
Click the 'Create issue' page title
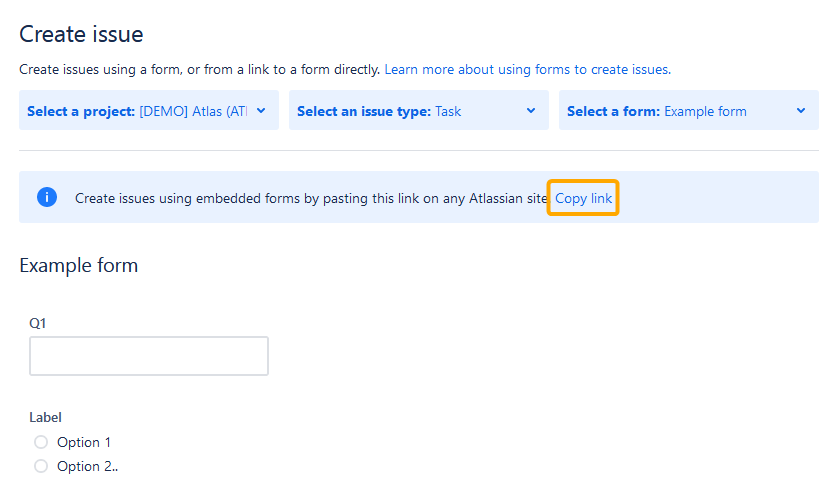81,34
